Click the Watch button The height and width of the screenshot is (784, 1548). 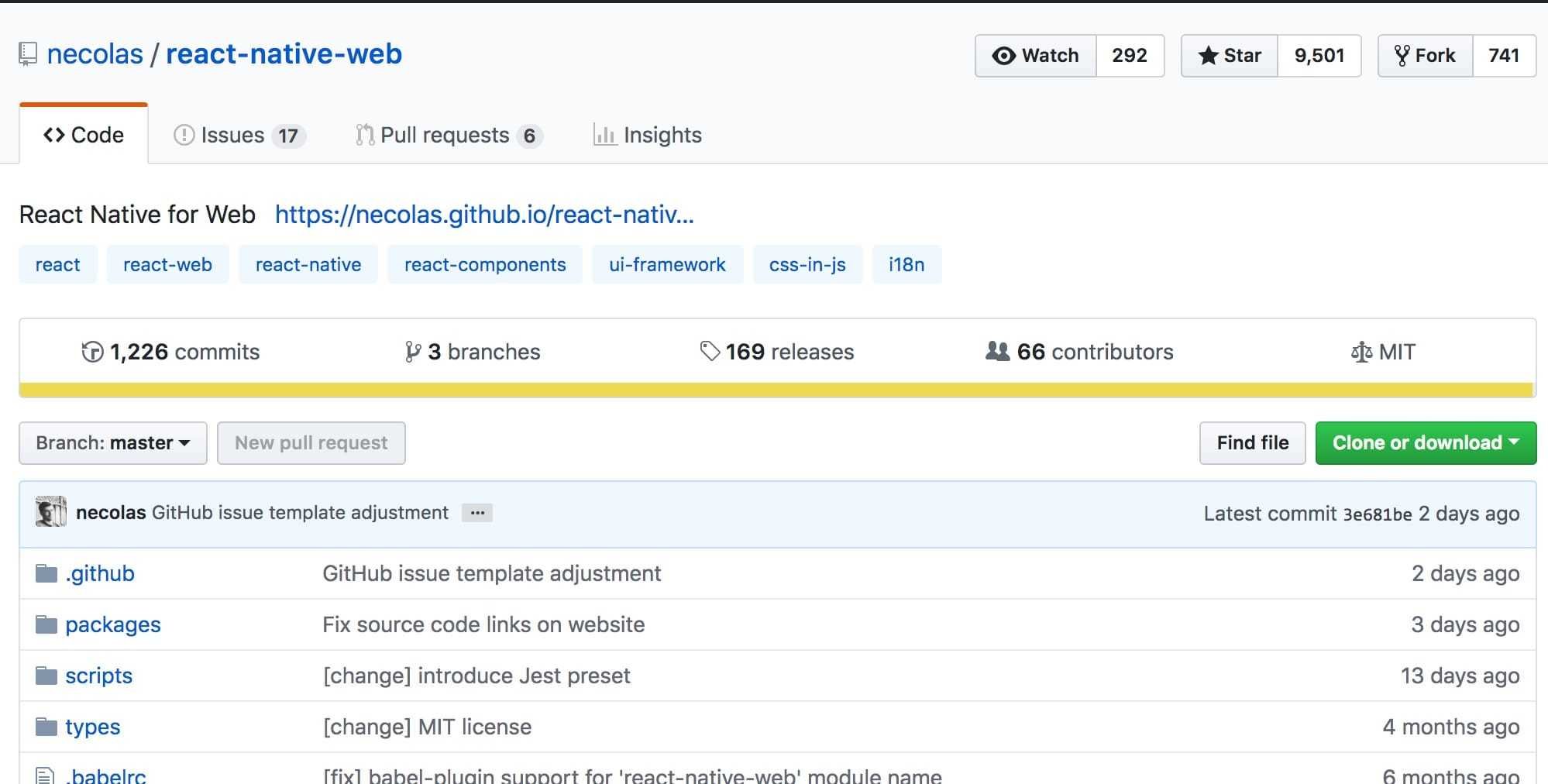[x=1036, y=56]
